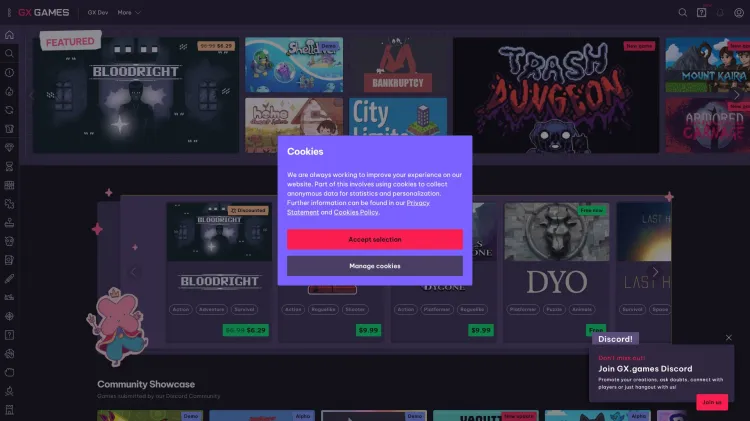Click the Manage cookies button
The width and height of the screenshot is (750, 421).
pos(375,266)
